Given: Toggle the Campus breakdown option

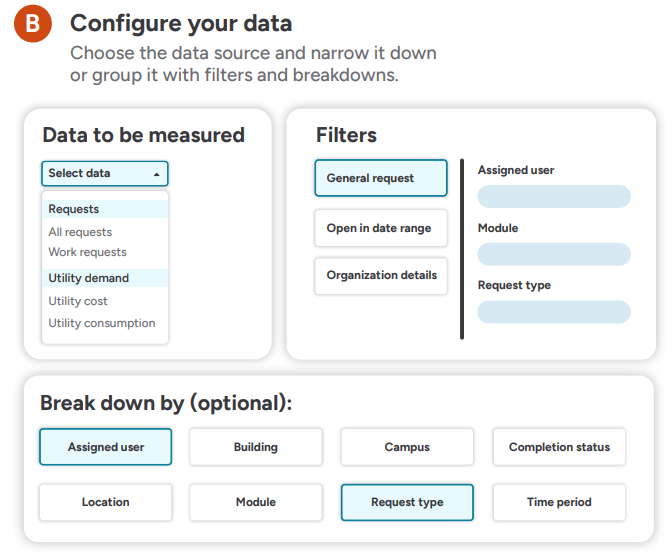Looking at the screenshot, I should pyautogui.click(x=407, y=447).
